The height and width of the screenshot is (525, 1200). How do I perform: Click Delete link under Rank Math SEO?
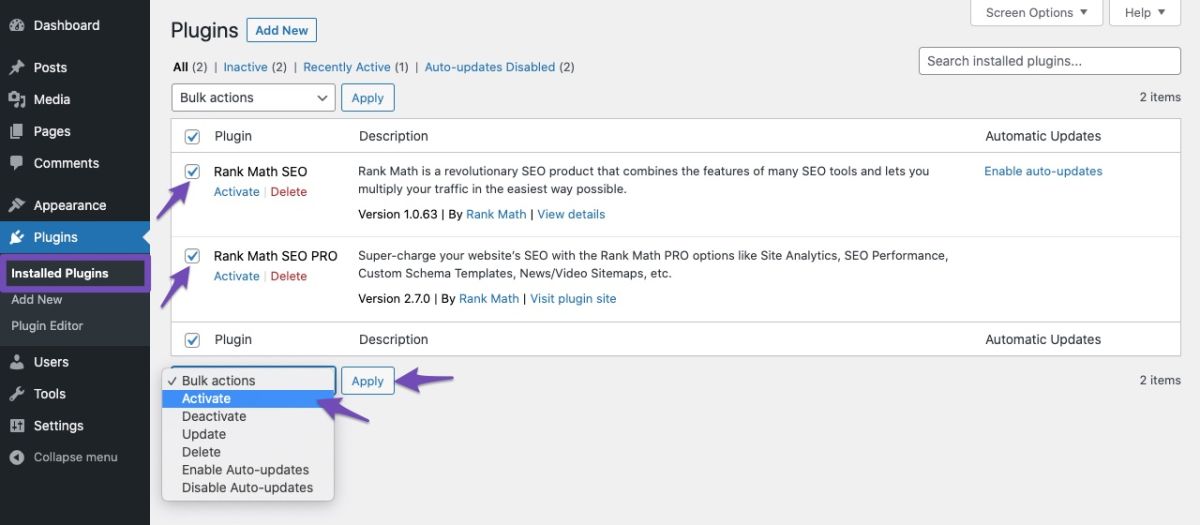(289, 192)
